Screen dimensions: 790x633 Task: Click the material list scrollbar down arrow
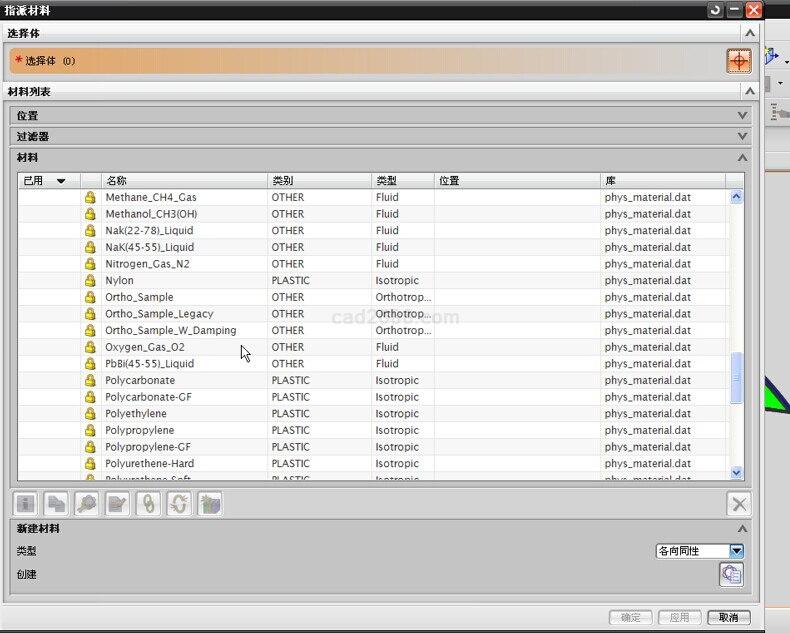pyautogui.click(x=737, y=472)
